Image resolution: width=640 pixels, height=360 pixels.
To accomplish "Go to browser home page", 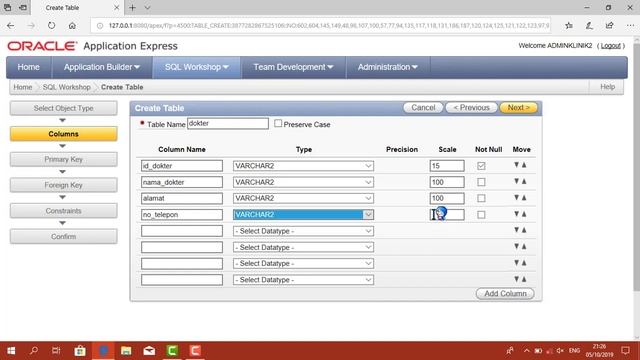I will (x=72, y=25).
